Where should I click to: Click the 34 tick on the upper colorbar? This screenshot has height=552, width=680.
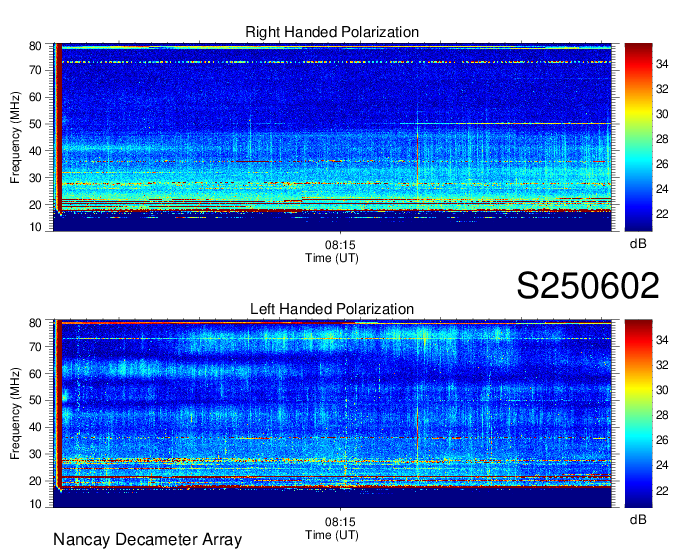click(x=662, y=64)
